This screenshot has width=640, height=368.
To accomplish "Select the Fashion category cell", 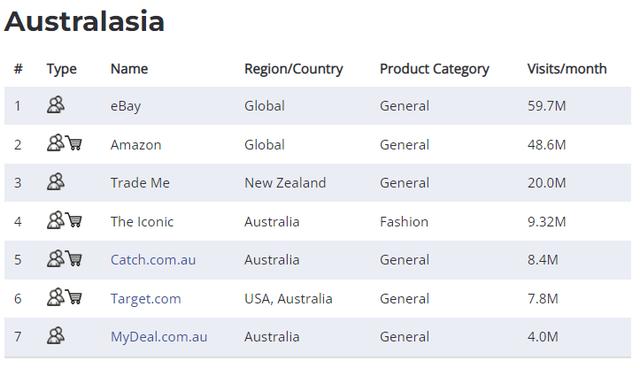I will [404, 222].
